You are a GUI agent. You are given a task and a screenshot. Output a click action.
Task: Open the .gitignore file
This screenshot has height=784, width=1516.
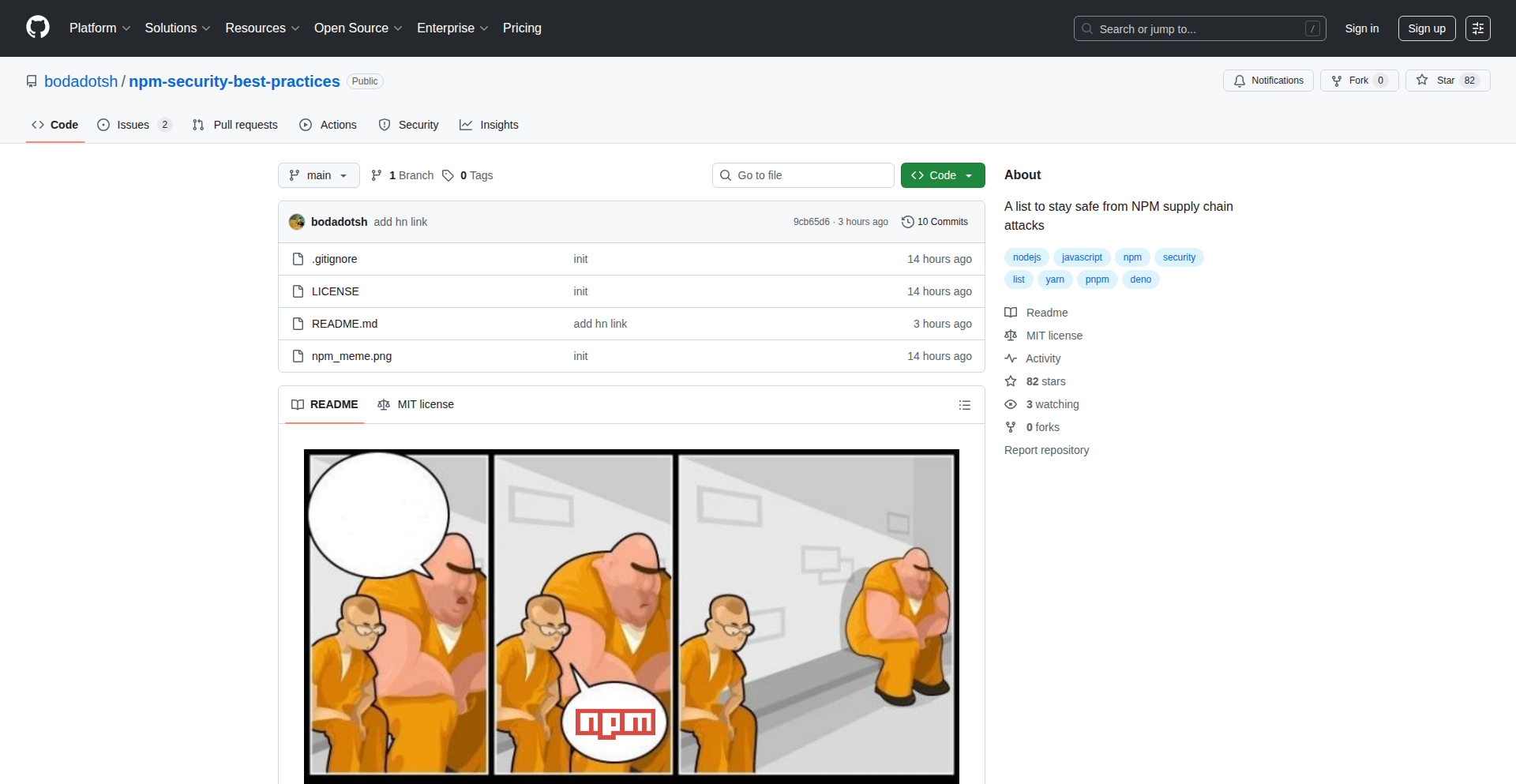coord(335,259)
